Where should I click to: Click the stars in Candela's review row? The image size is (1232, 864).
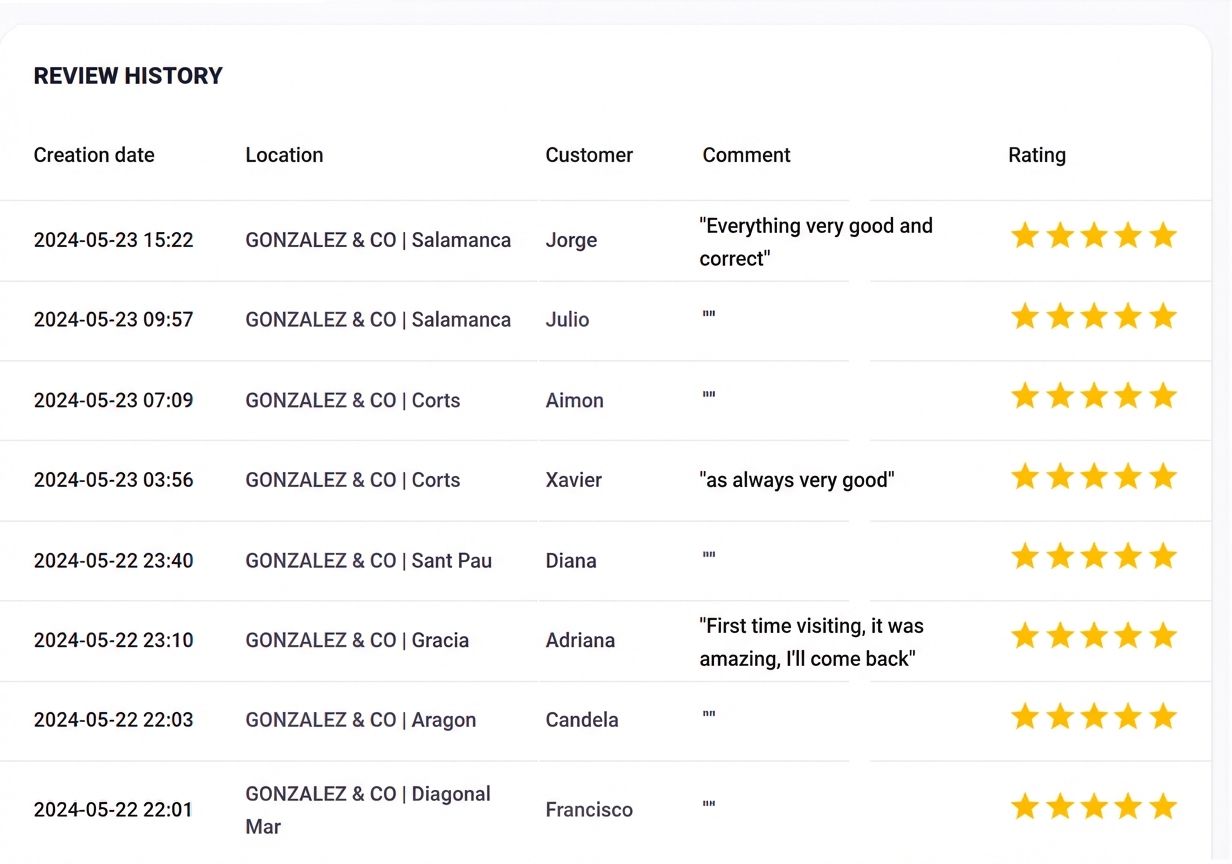(1093, 717)
